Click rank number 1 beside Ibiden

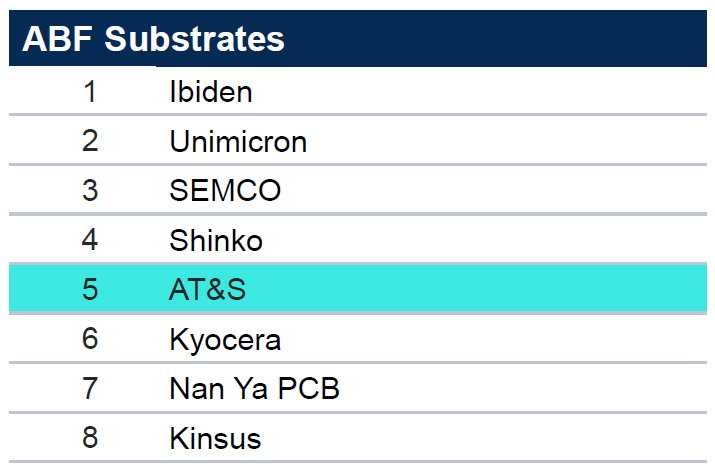(90, 92)
